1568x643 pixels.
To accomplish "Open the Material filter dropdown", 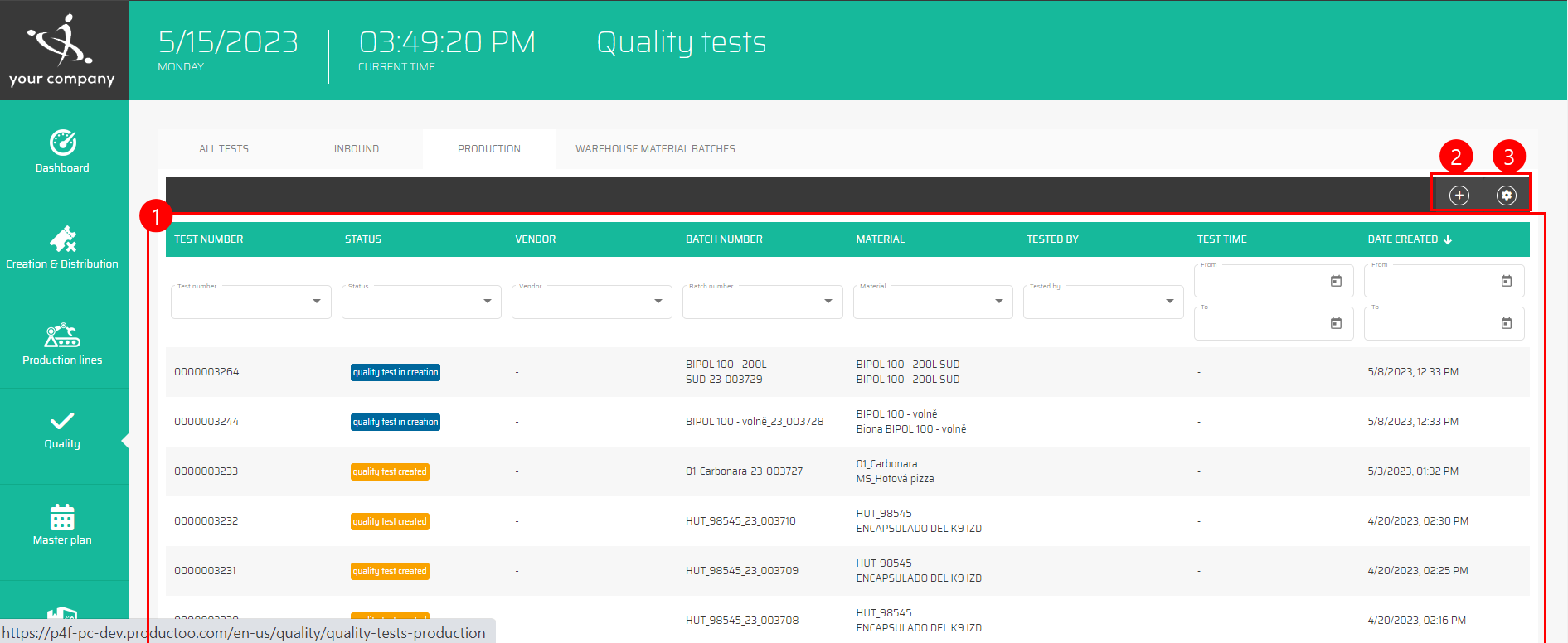I will [x=998, y=302].
